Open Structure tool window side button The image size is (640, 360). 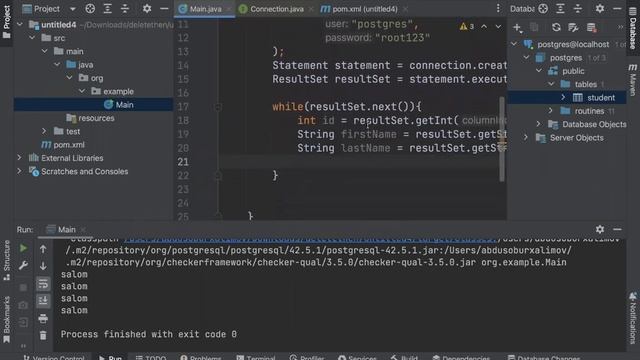pos(7,260)
